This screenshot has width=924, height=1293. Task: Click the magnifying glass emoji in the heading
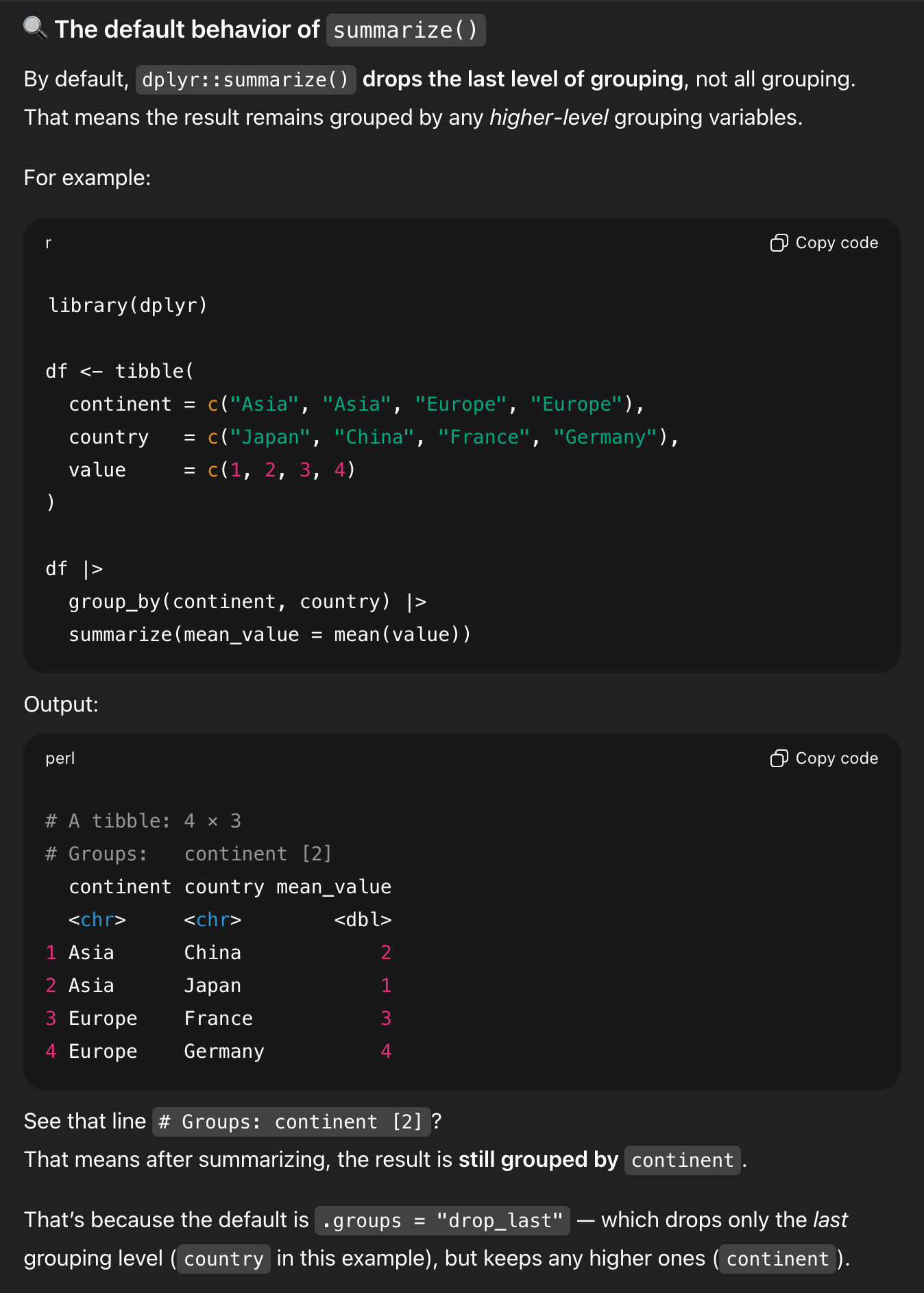point(35,28)
